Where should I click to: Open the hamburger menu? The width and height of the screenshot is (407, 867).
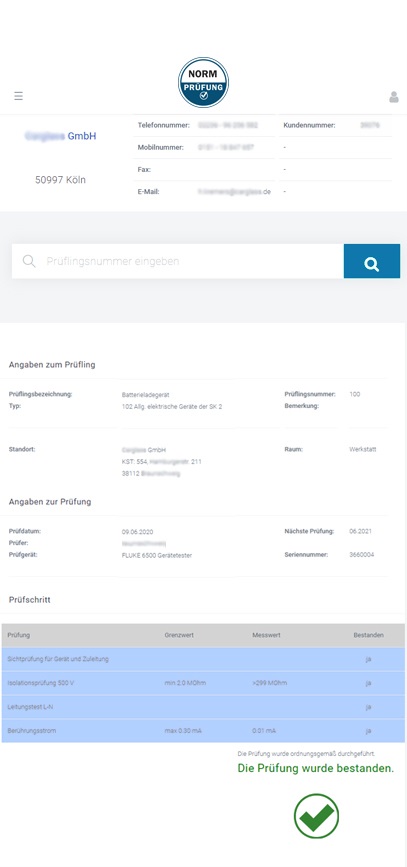tap(18, 96)
